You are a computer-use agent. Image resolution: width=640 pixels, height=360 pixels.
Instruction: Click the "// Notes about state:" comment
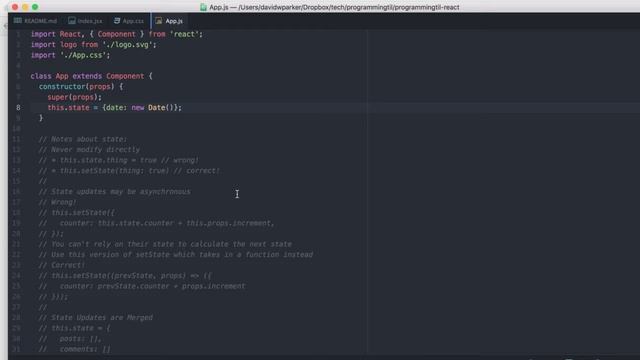(x=83, y=139)
